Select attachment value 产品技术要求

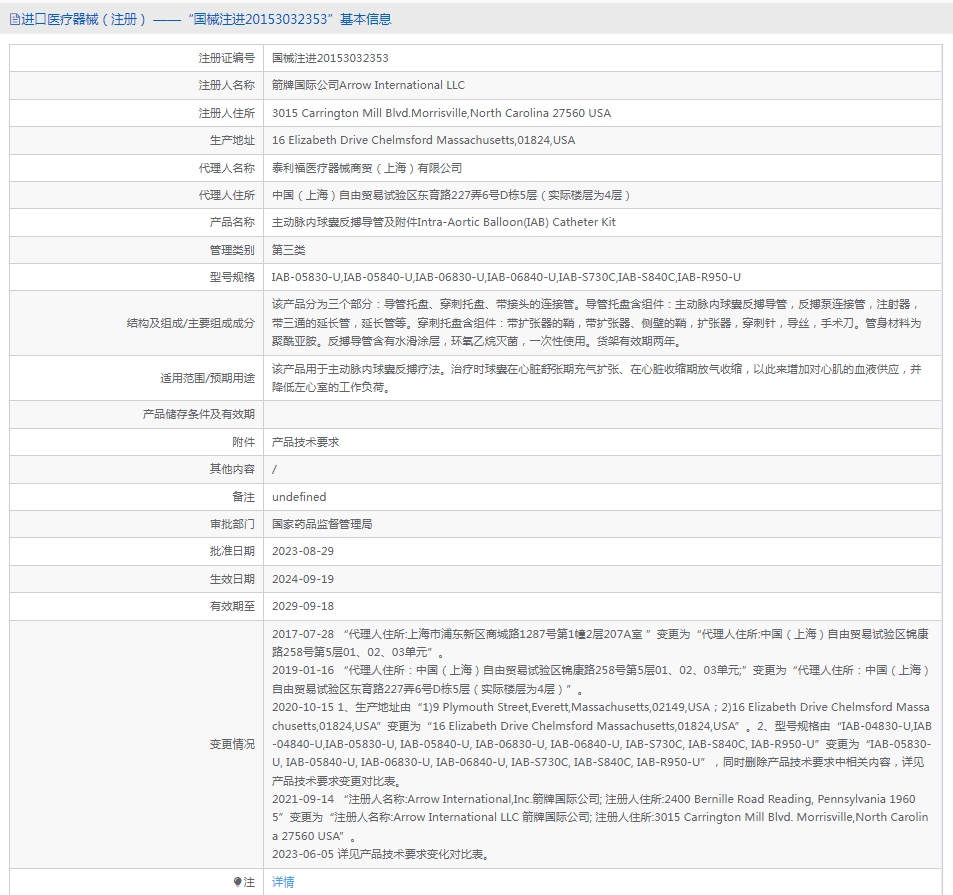[305, 442]
